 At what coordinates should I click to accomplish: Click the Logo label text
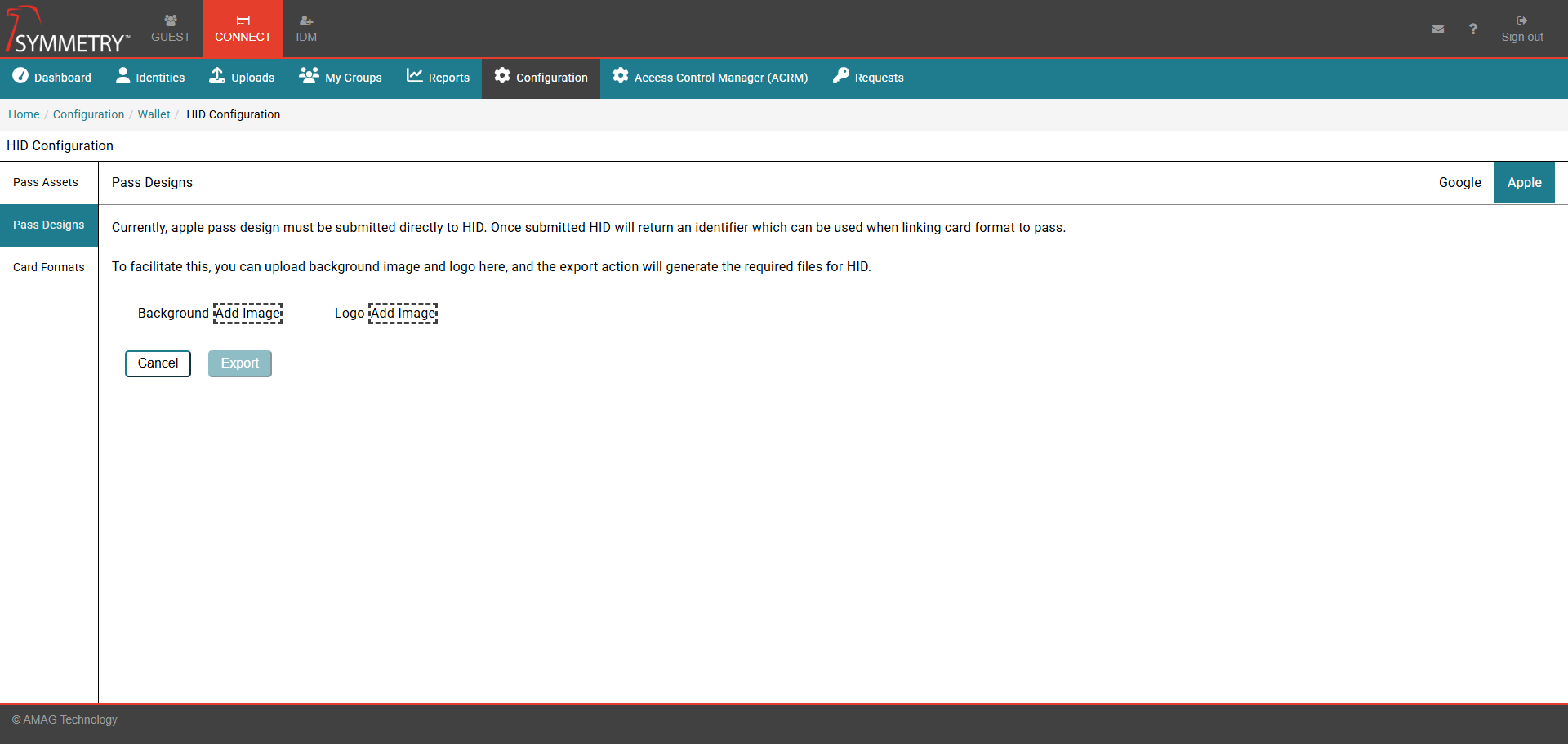click(350, 314)
